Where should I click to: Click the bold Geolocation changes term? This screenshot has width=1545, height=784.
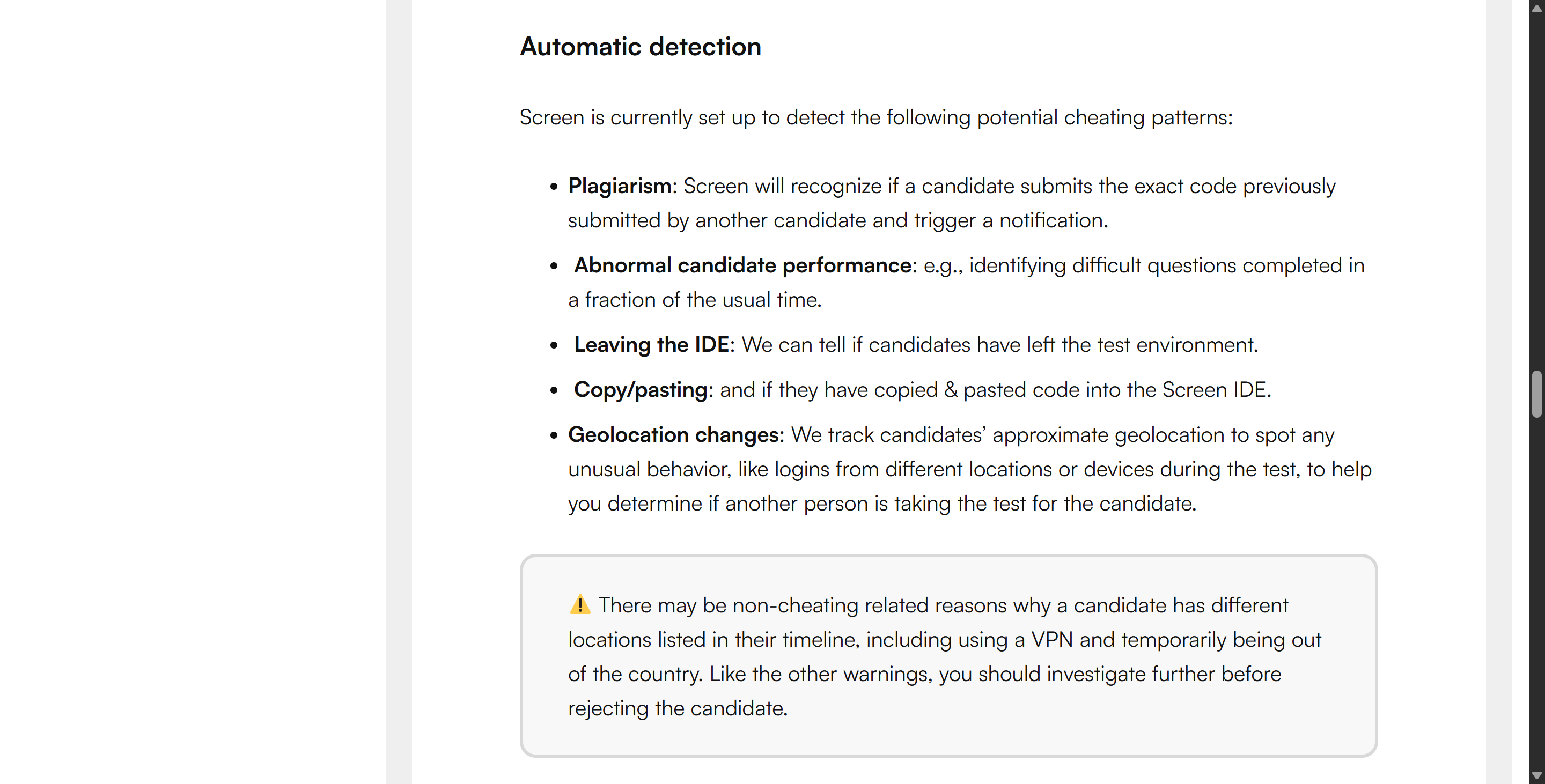[x=672, y=434]
